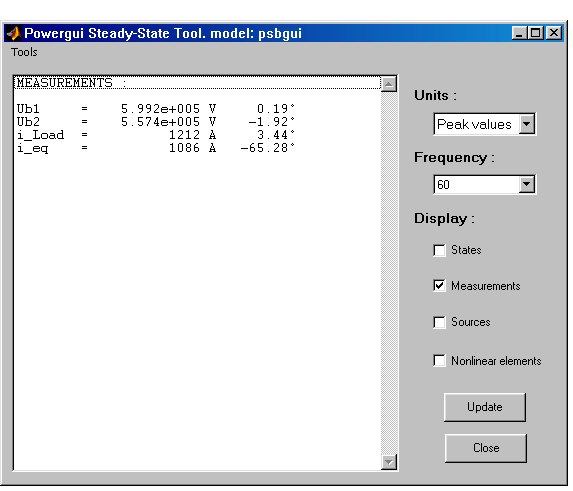573x491 pixels.
Task: Click the MATLAB icon in title bar
Action: 14,33
